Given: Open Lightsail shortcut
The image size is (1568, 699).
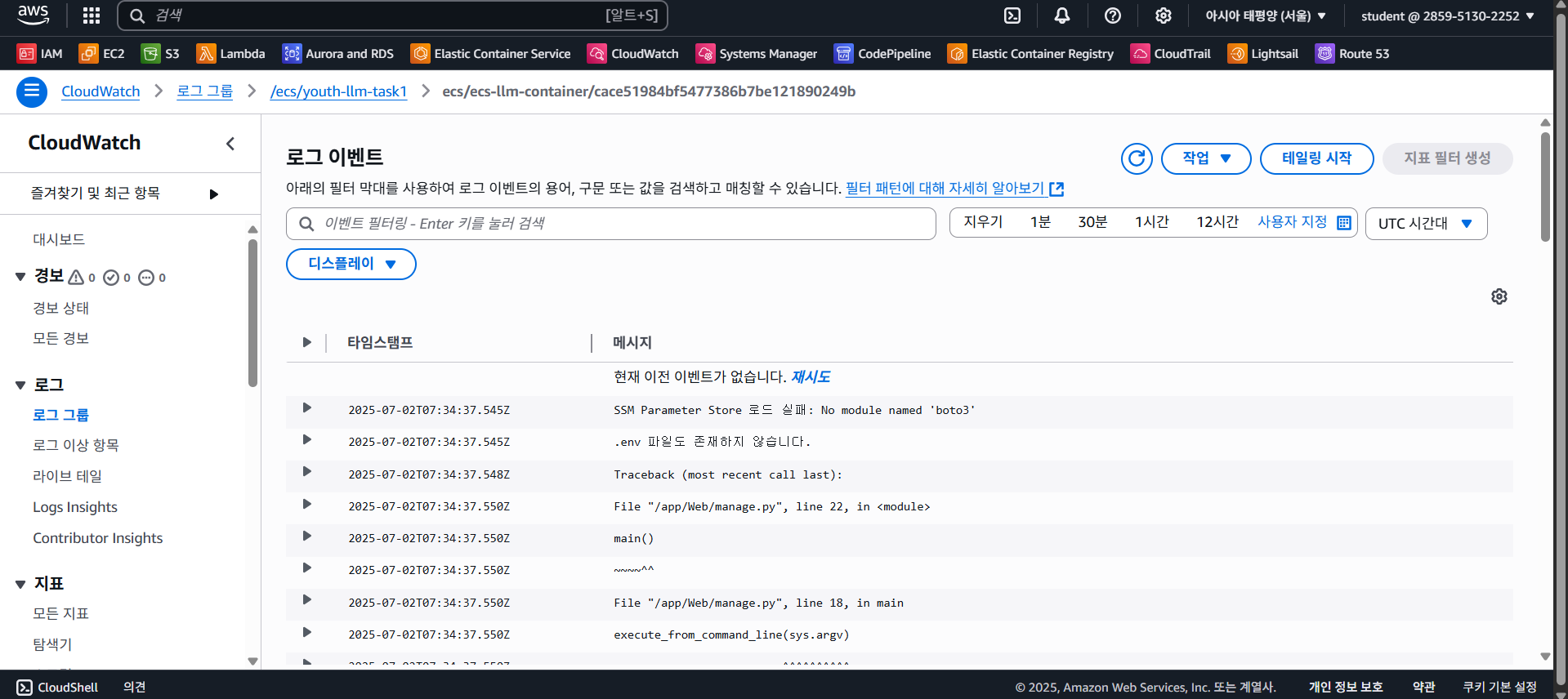Looking at the screenshot, I should coord(1263,54).
